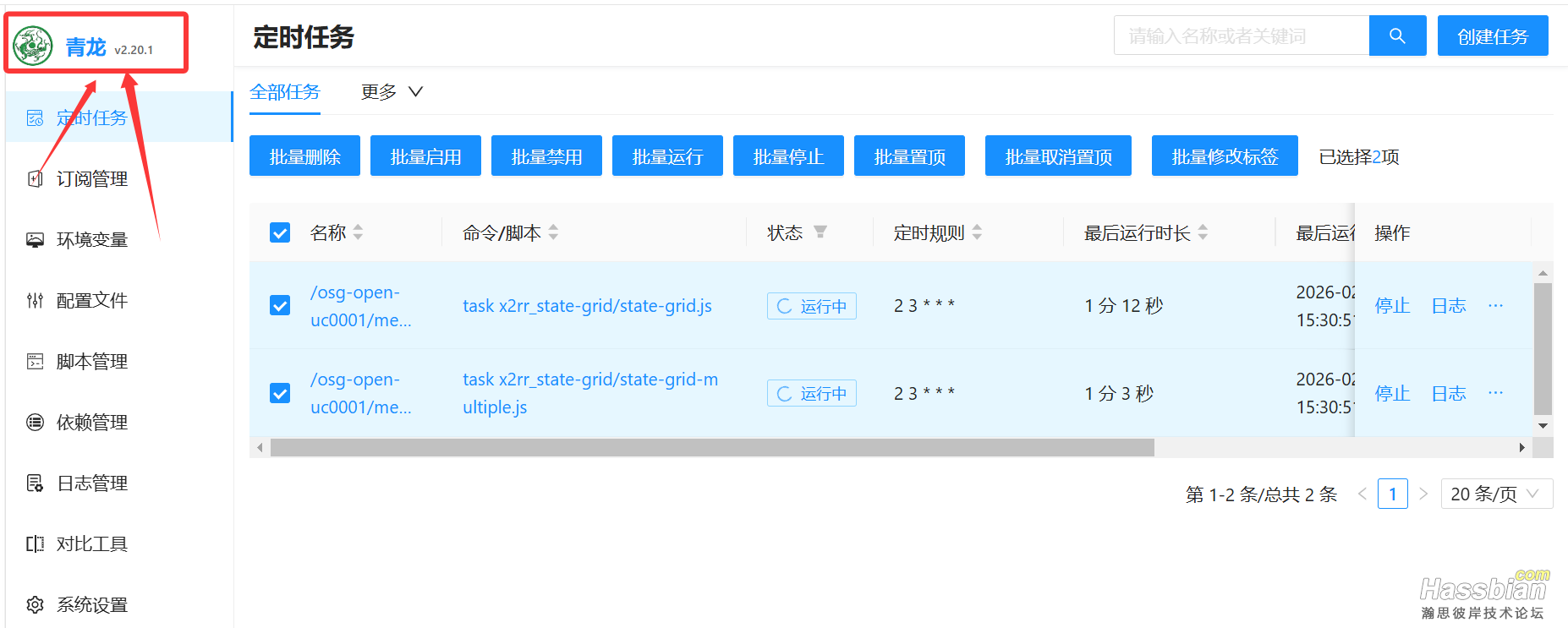Click the table horizontal scrollbar thumb
The image size is (1568, 628).
coord(712,447)
